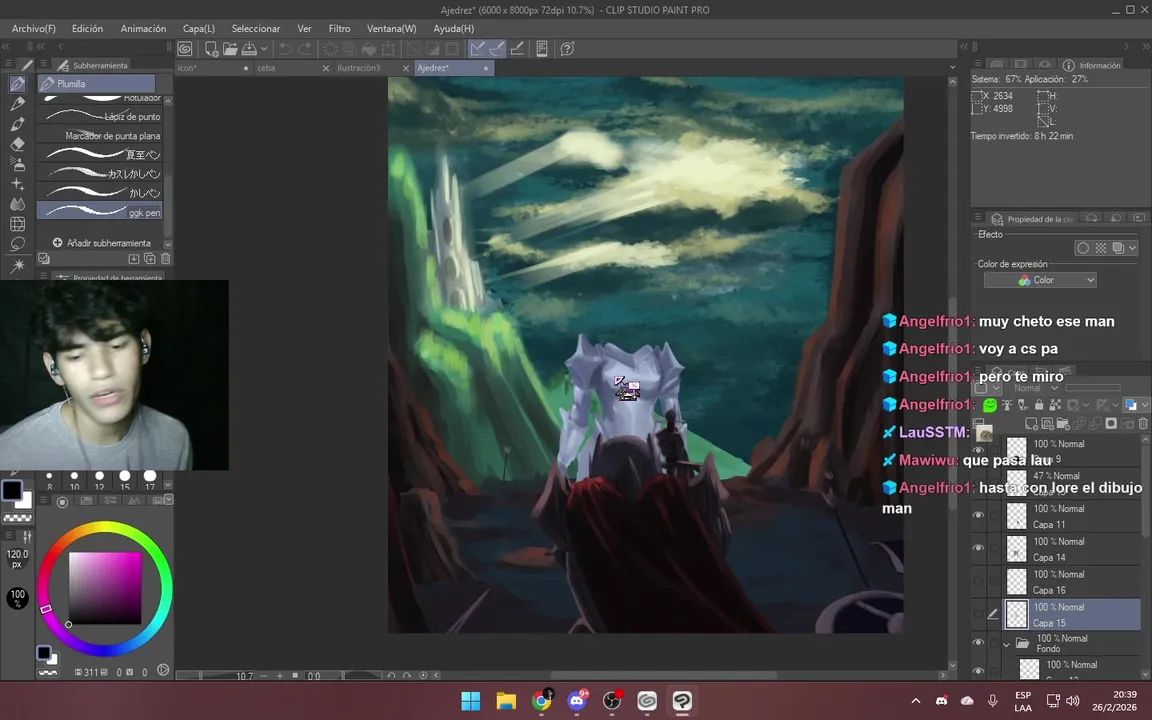
Task: Open the Capa menu
Action: click(198, 29)
